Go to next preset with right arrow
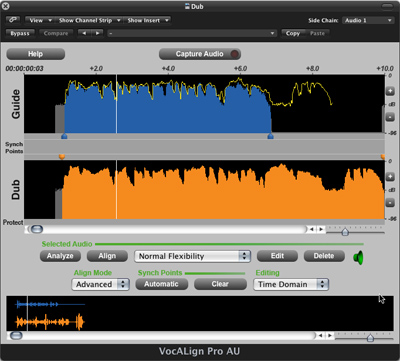Viewport: 400px width, 361px height. coord(97,33)
